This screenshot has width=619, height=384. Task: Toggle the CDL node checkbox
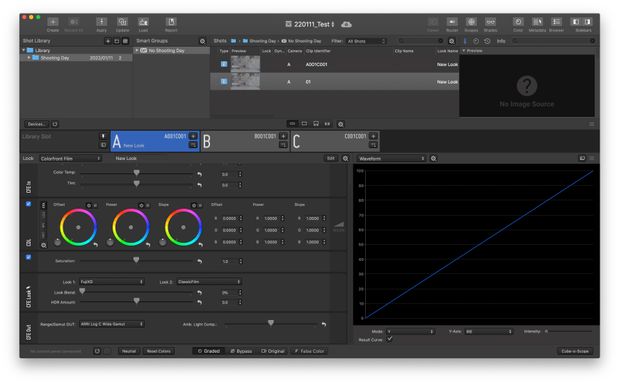(x=28, y=204)
